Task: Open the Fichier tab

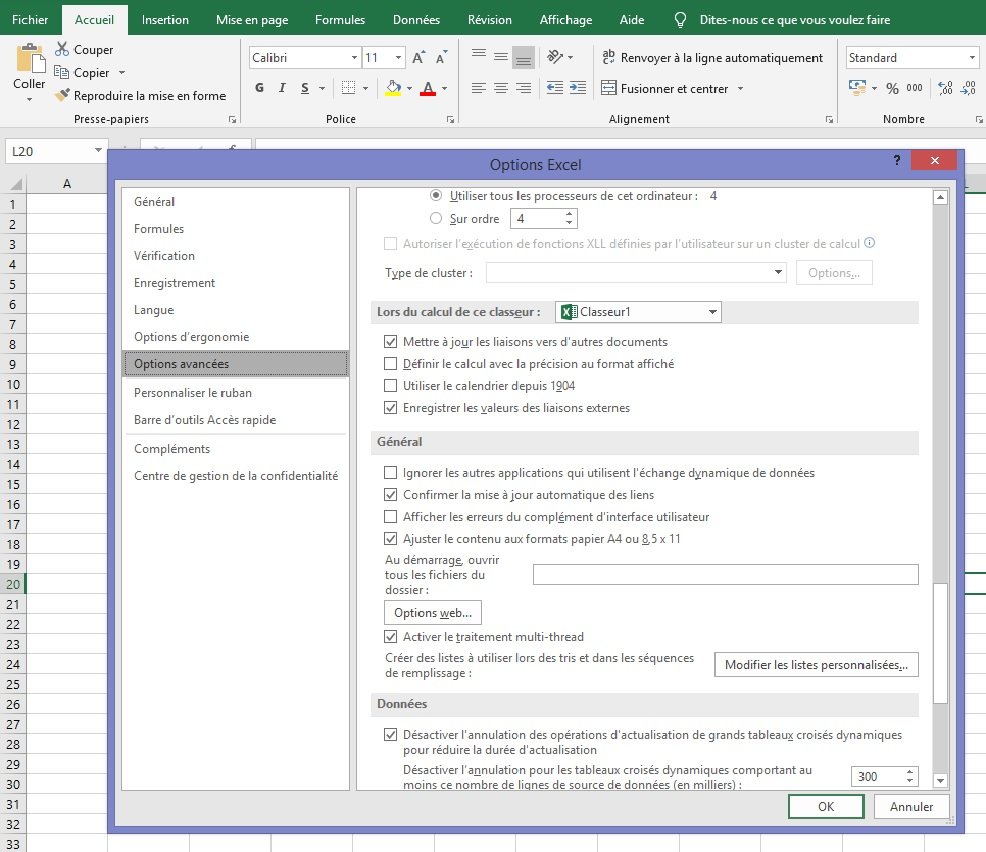Action: pos(30,19)
